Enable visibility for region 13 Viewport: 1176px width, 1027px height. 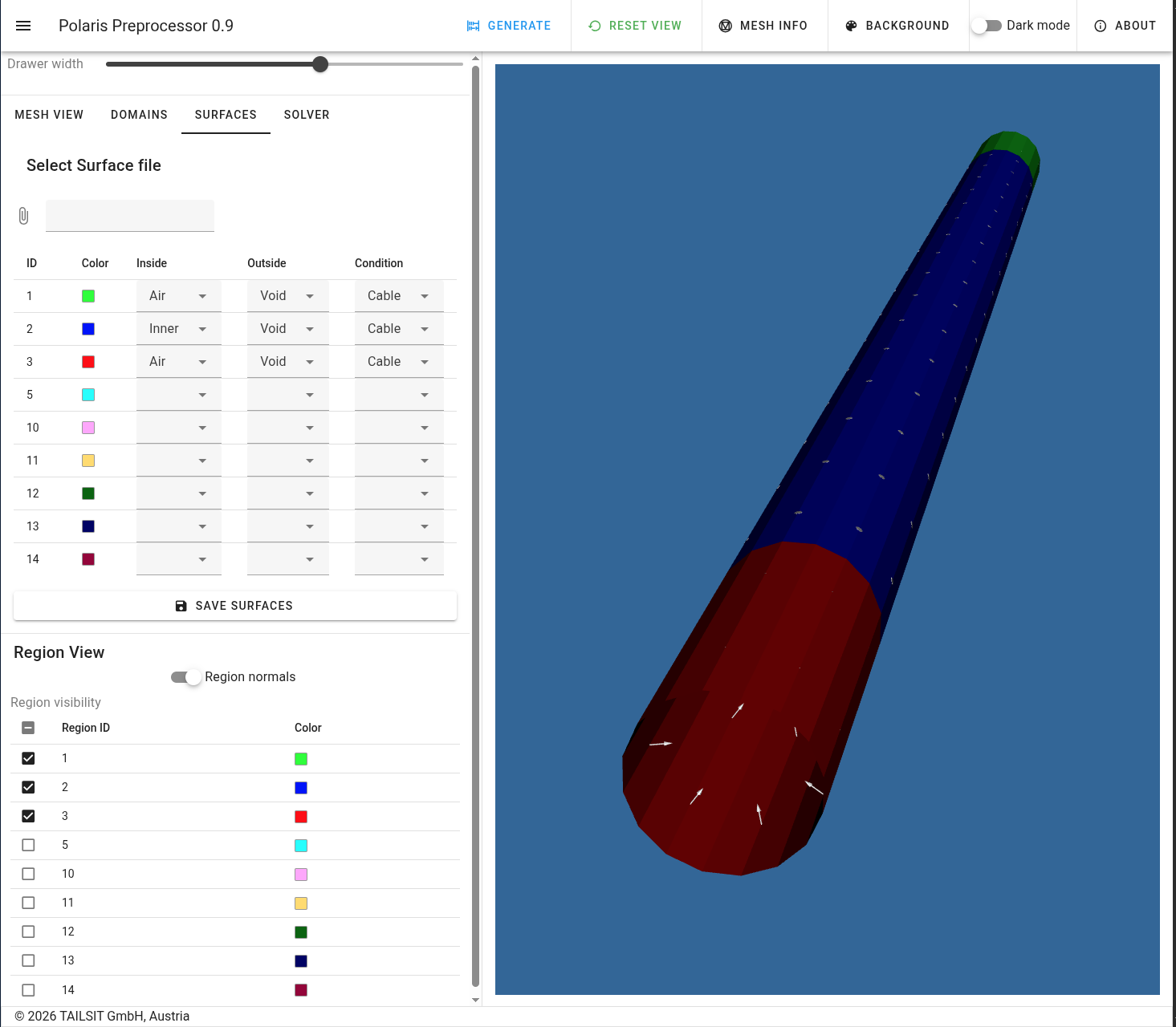click(x=28, y=960)
